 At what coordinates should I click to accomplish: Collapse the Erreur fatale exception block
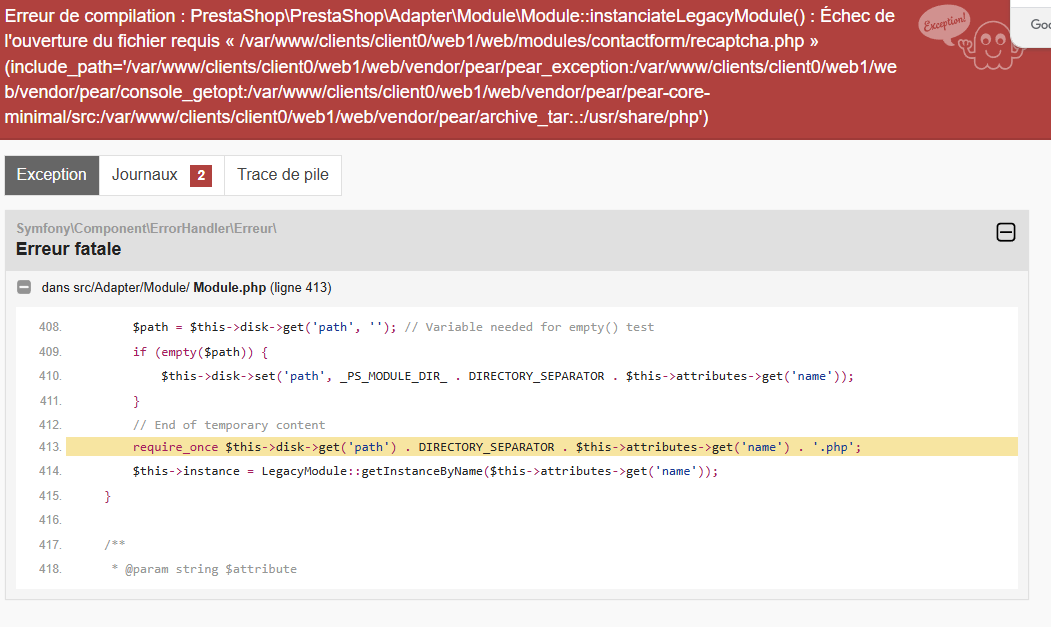[1005, 232]
